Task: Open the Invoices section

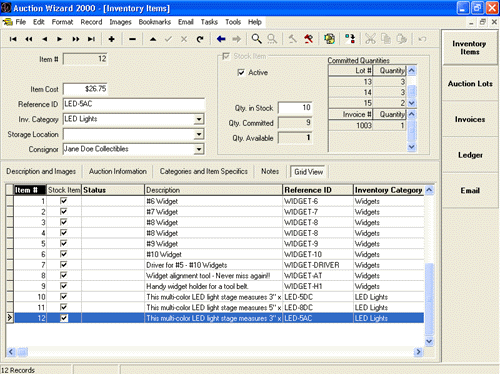Action: pos(470,119)
